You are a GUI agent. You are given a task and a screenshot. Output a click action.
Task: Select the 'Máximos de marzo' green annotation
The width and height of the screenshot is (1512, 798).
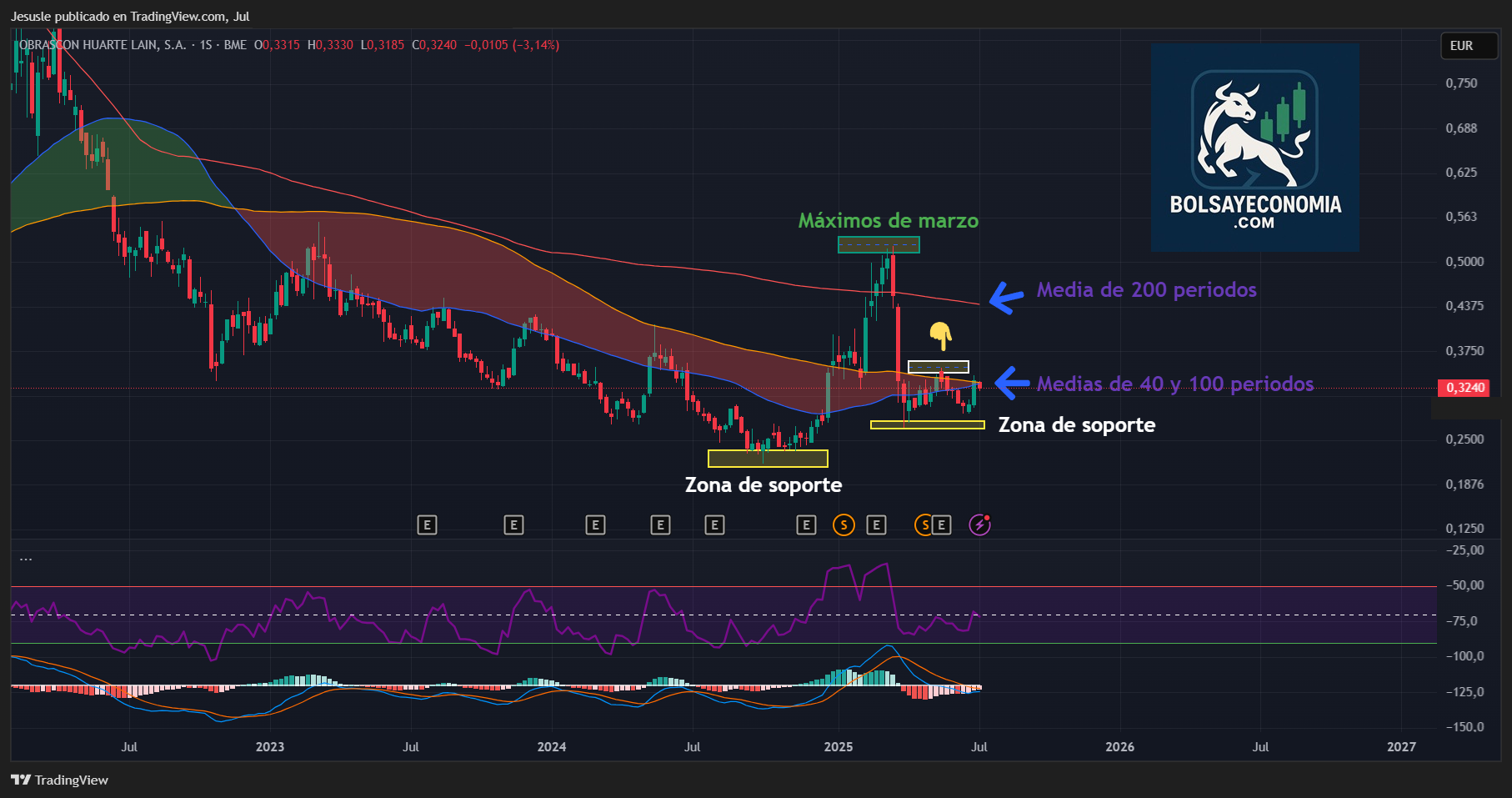pos(889,220)
